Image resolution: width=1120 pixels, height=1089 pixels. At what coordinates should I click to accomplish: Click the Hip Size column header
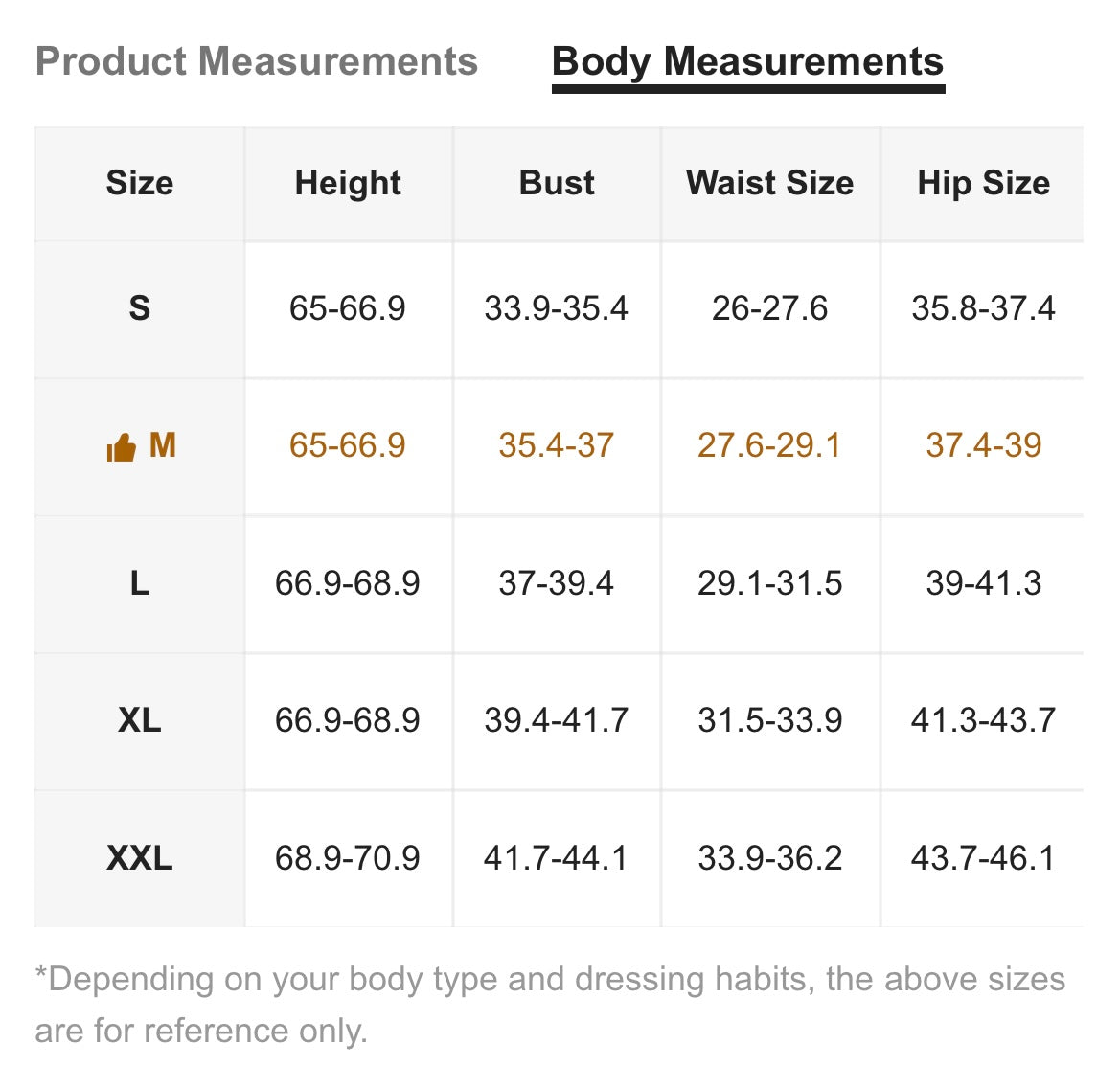[984, 184]
